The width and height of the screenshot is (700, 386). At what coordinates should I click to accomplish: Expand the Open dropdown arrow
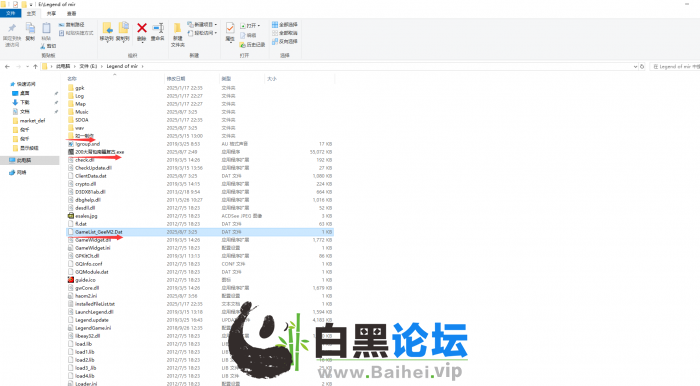pos(259,25)
